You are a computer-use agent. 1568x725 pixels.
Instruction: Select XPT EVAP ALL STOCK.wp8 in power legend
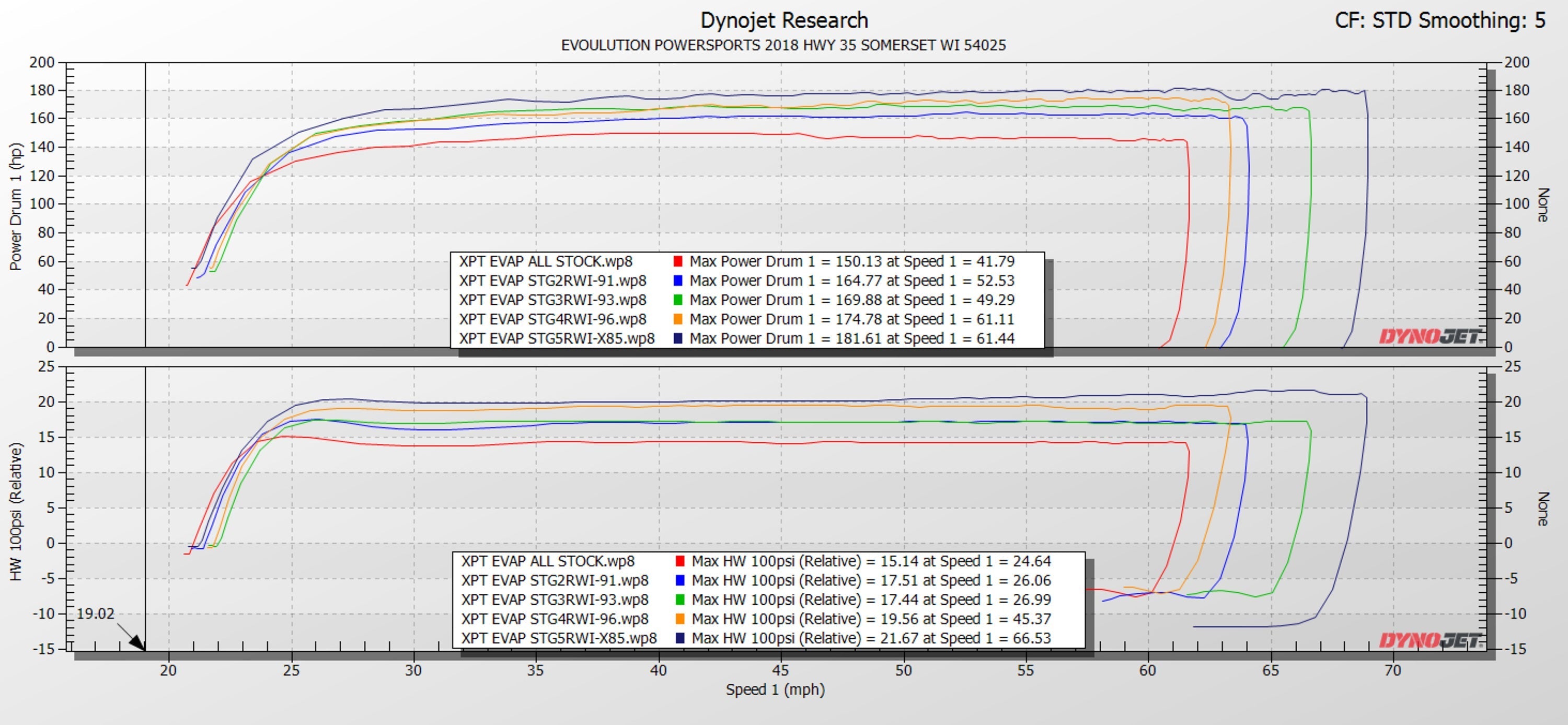545,262
